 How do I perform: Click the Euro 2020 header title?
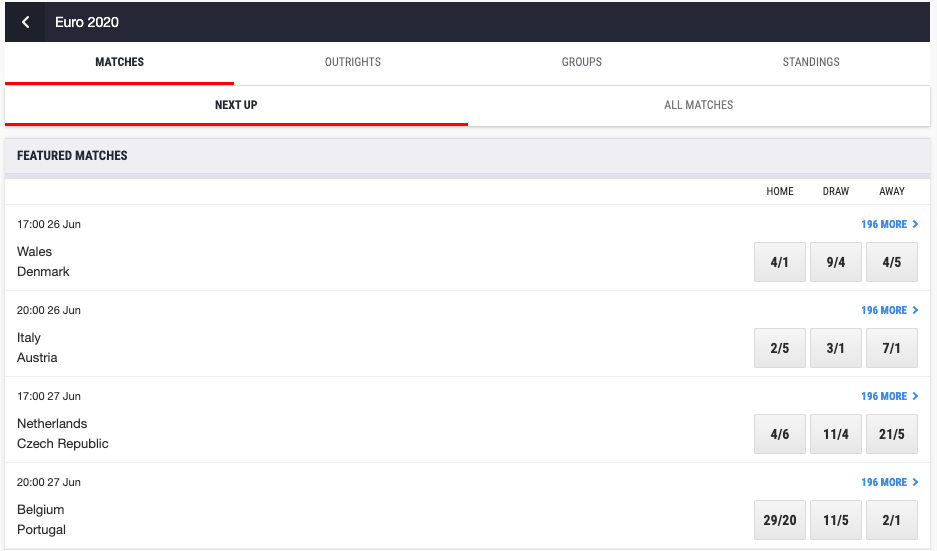point(87,22)
